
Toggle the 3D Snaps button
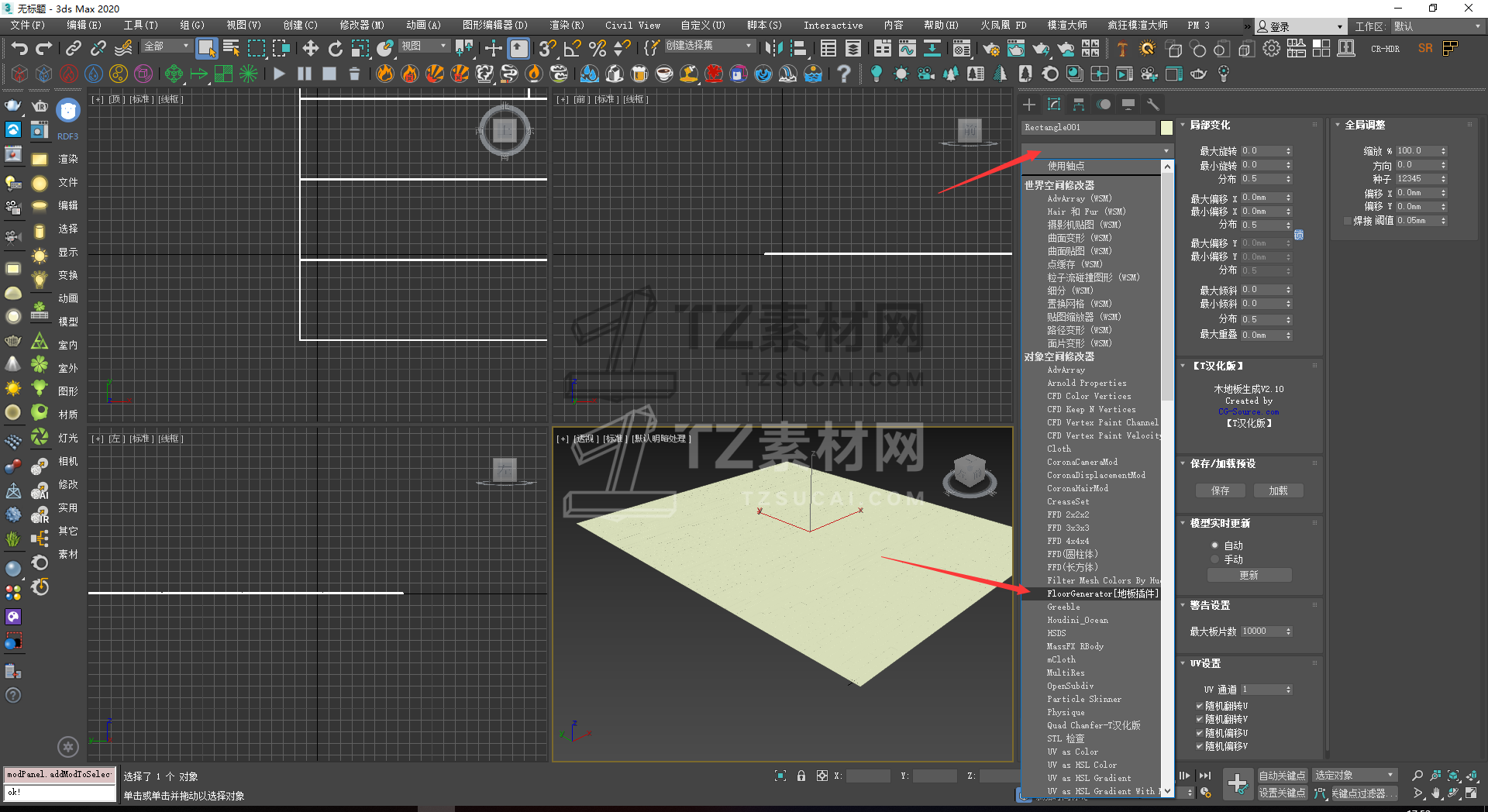(547, 48)
